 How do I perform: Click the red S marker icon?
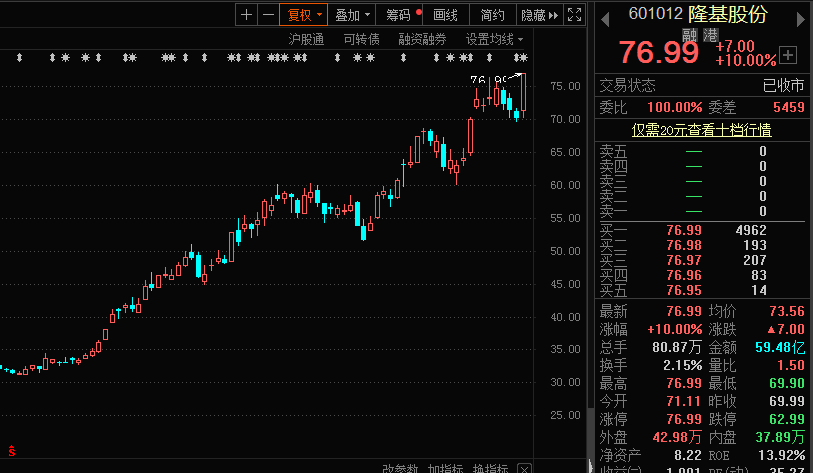(x=11, y=451)
